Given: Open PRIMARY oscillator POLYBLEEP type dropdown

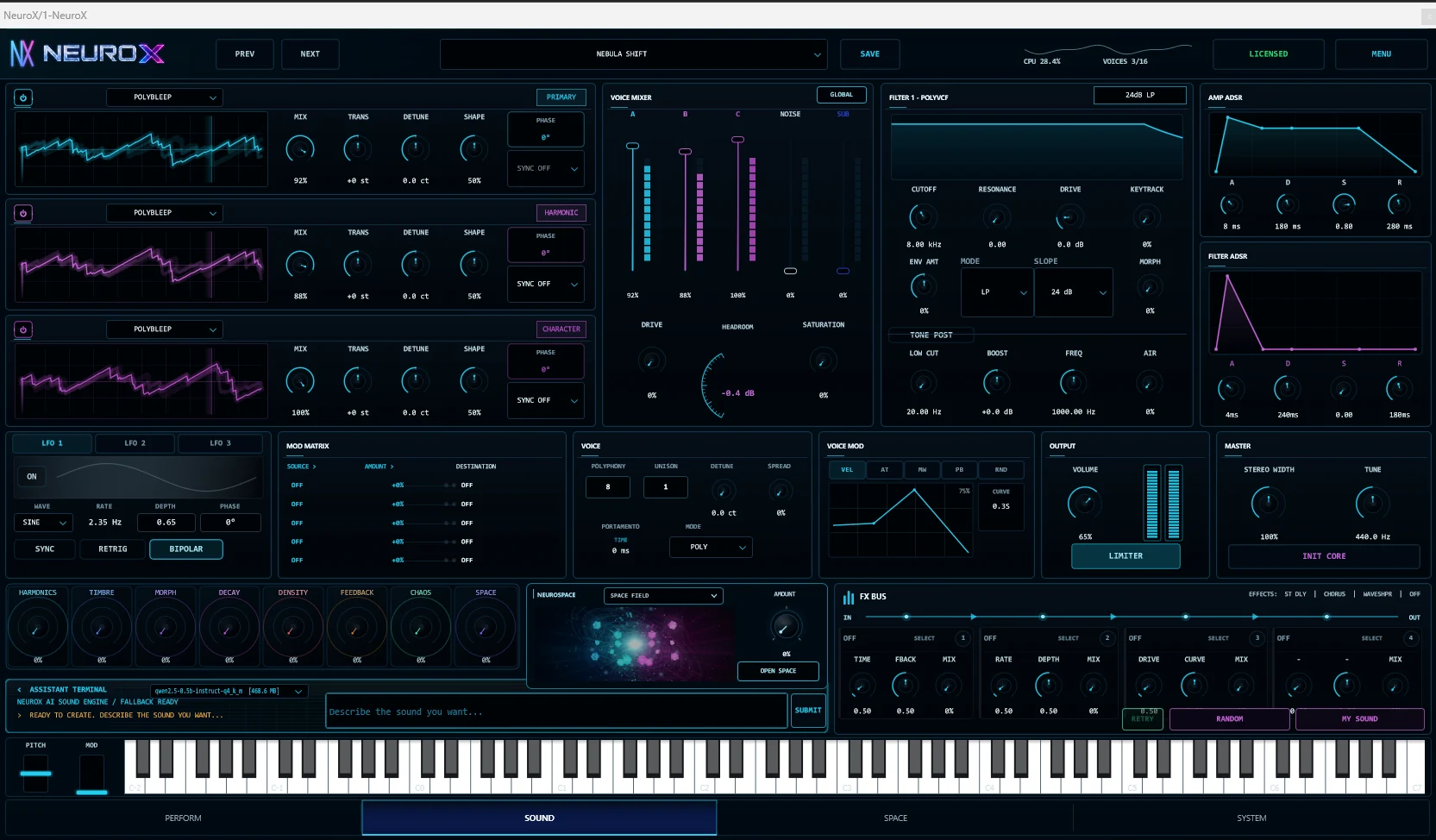Looking at the screenshot, I should (x=165, y=97).
